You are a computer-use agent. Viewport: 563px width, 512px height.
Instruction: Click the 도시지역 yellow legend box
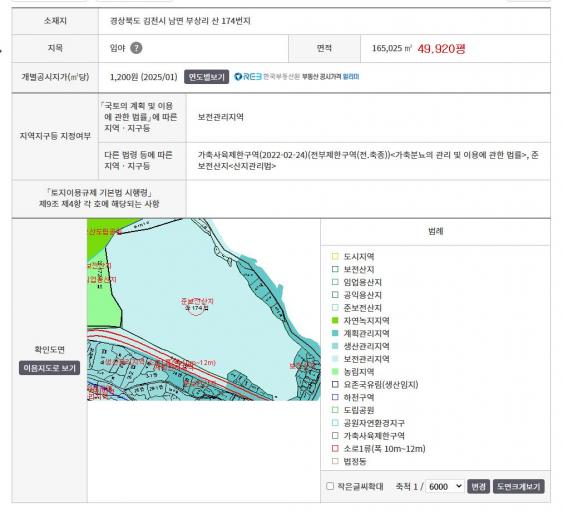point(335,256)
